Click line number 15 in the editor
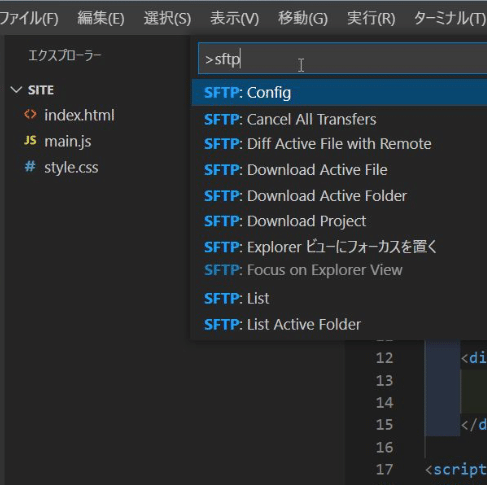Viewport: 487px width, 485px height. [x=384, y=425]
